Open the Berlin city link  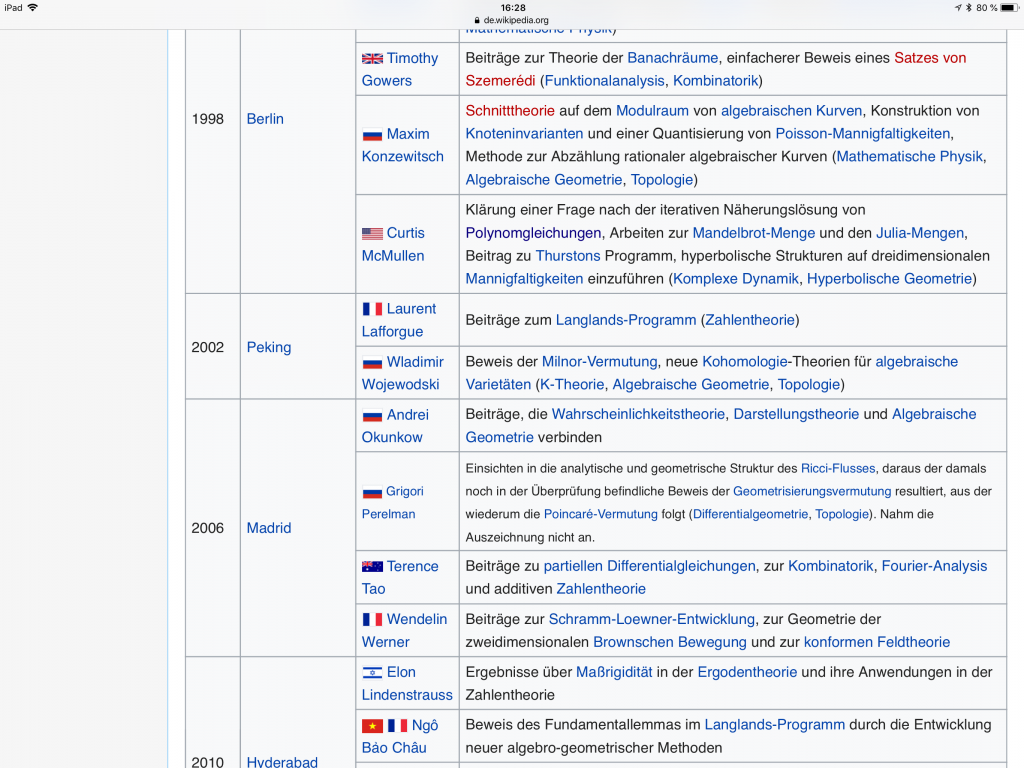pyautogui.click(x=265, y=119)
